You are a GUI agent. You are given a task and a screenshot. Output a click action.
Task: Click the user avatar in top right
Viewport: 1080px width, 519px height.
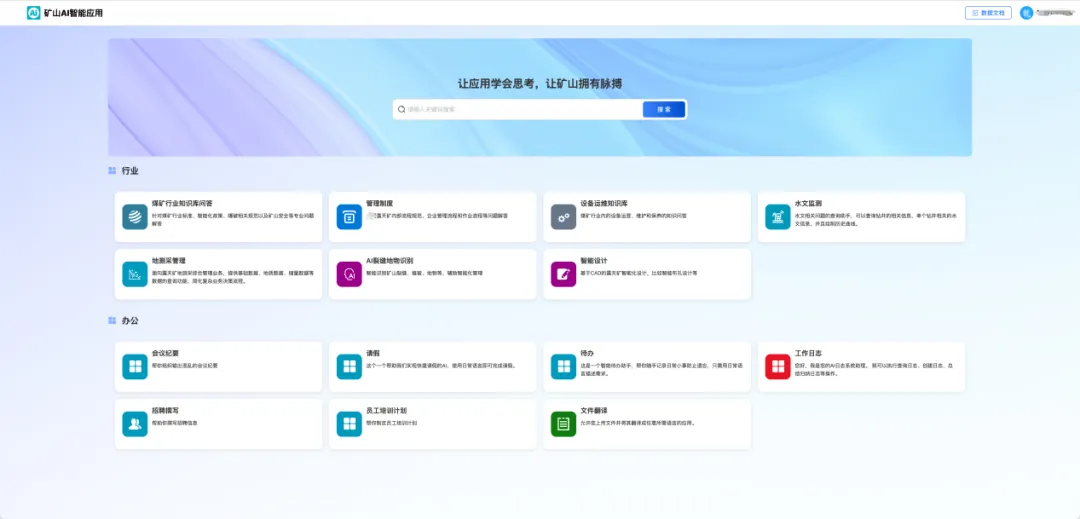pos(1025,13)
